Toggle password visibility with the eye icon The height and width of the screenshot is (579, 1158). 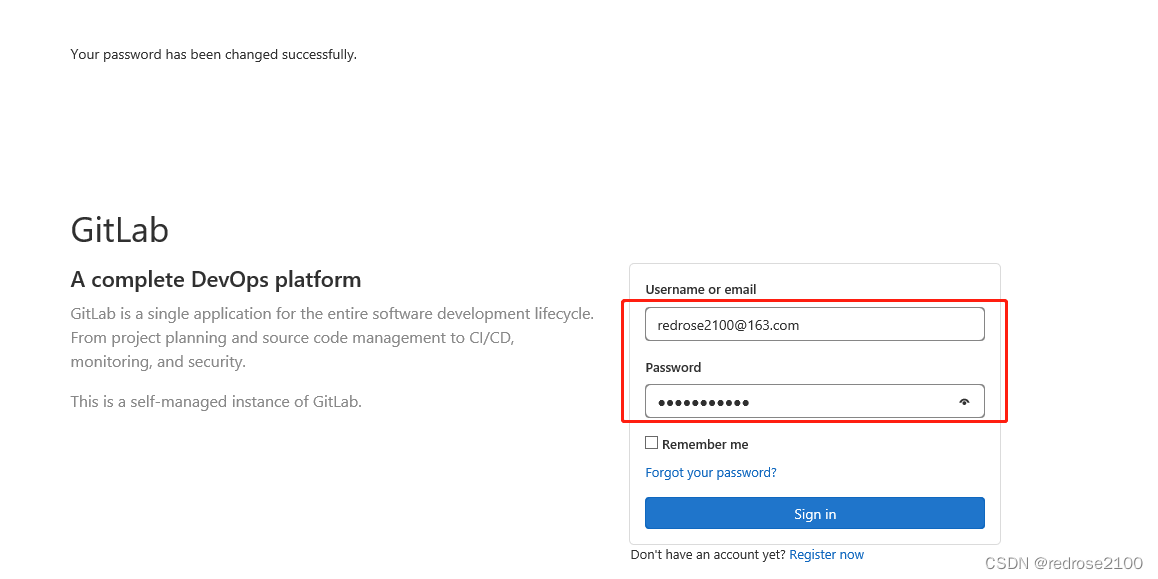pos(963,401)
